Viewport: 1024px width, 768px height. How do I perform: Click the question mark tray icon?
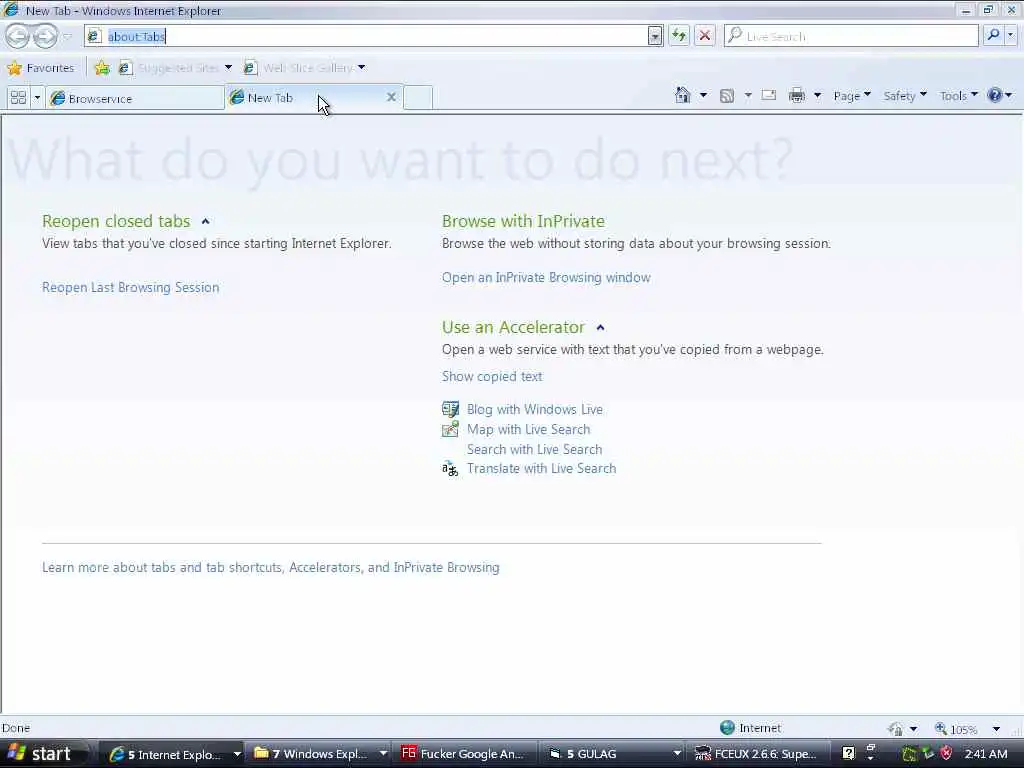click(x=848, y=754)
